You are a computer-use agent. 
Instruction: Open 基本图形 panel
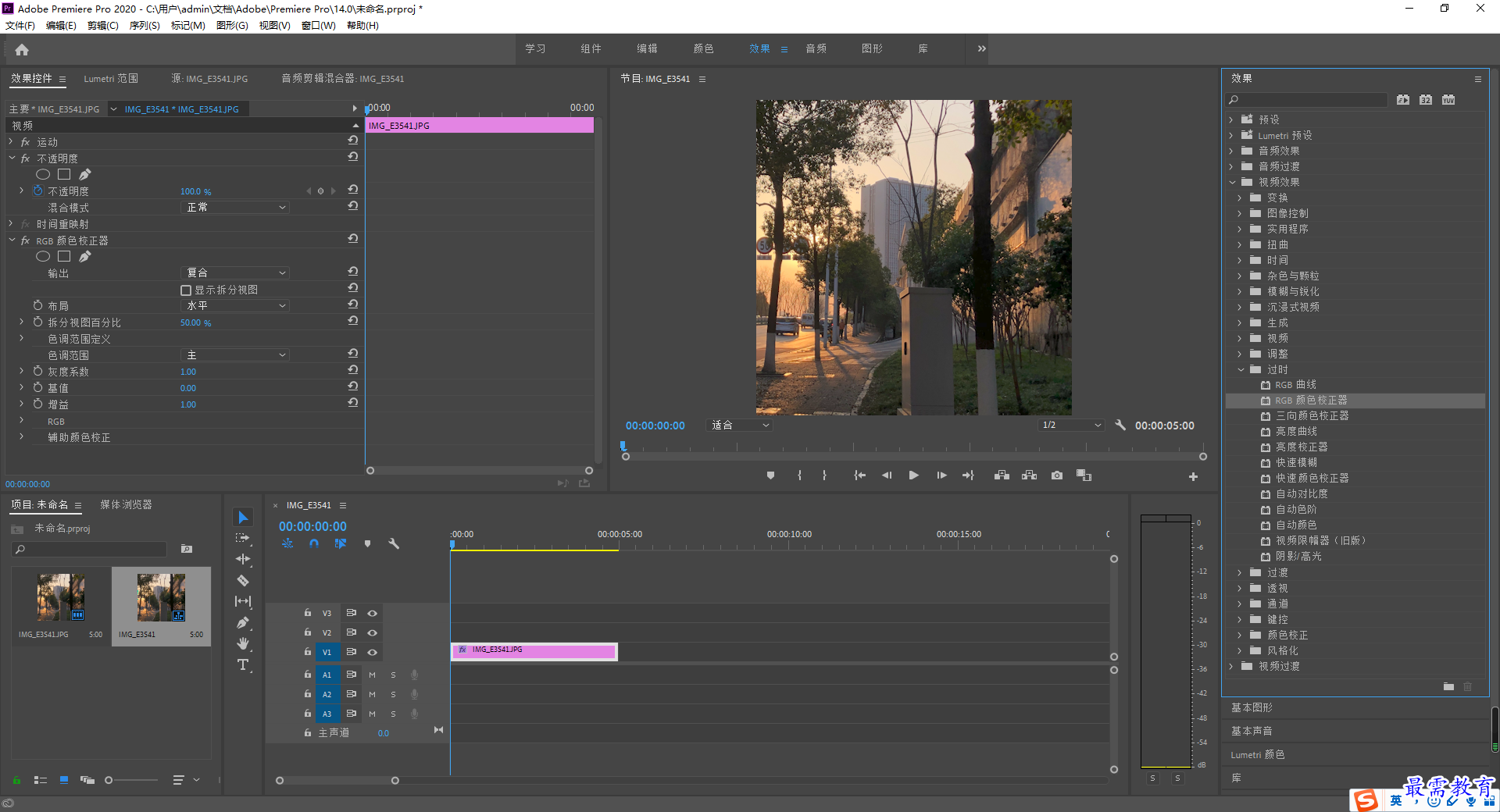click(x=1252, y=707)
